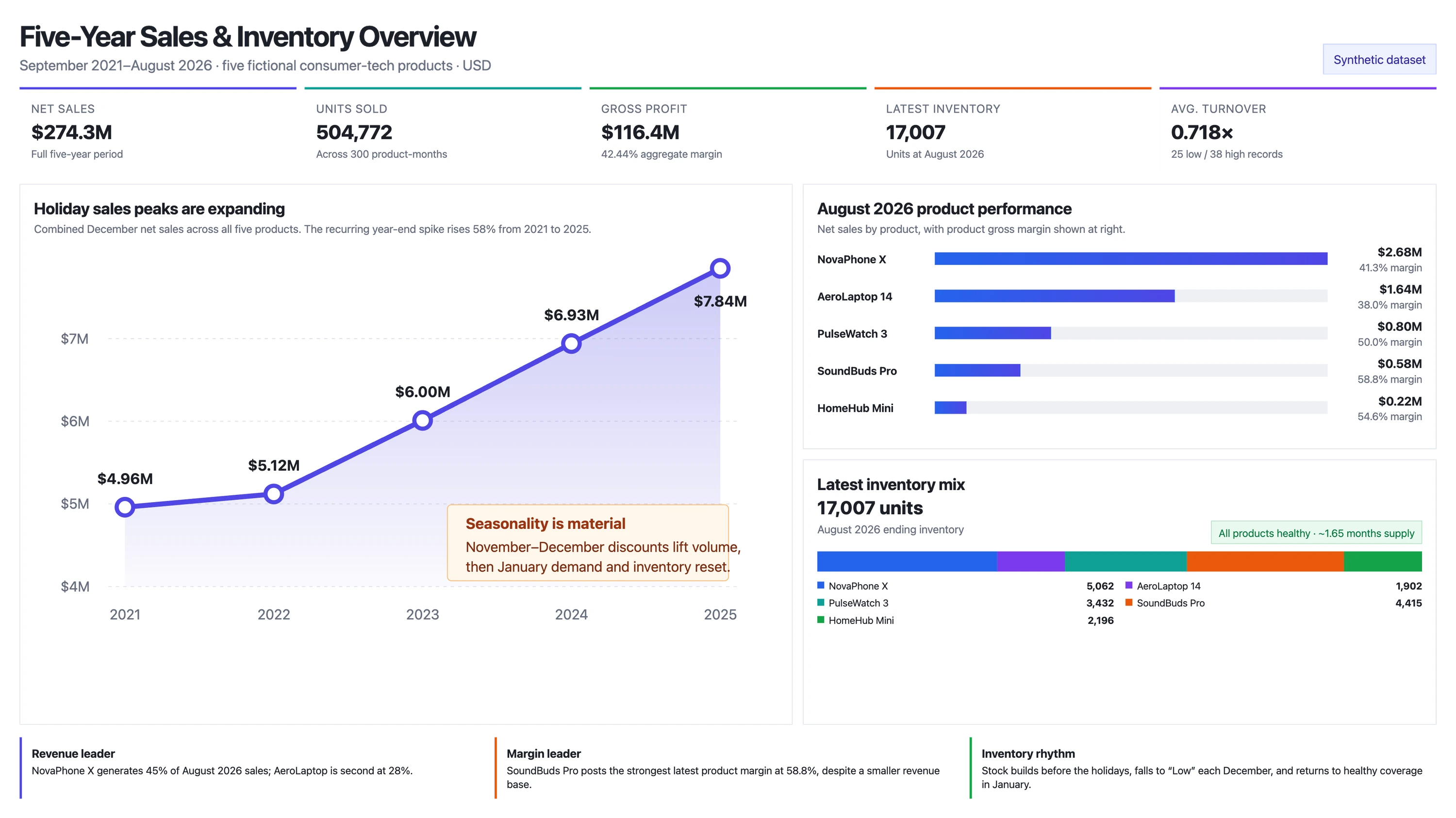Click the $116.4M gross profit value
The height and width of the screenshot is (818, 1456).
click(640, 132)
